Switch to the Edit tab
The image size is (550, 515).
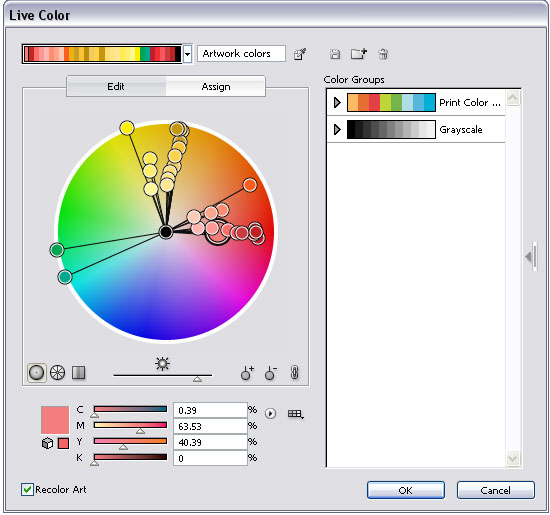coord(116,86)
